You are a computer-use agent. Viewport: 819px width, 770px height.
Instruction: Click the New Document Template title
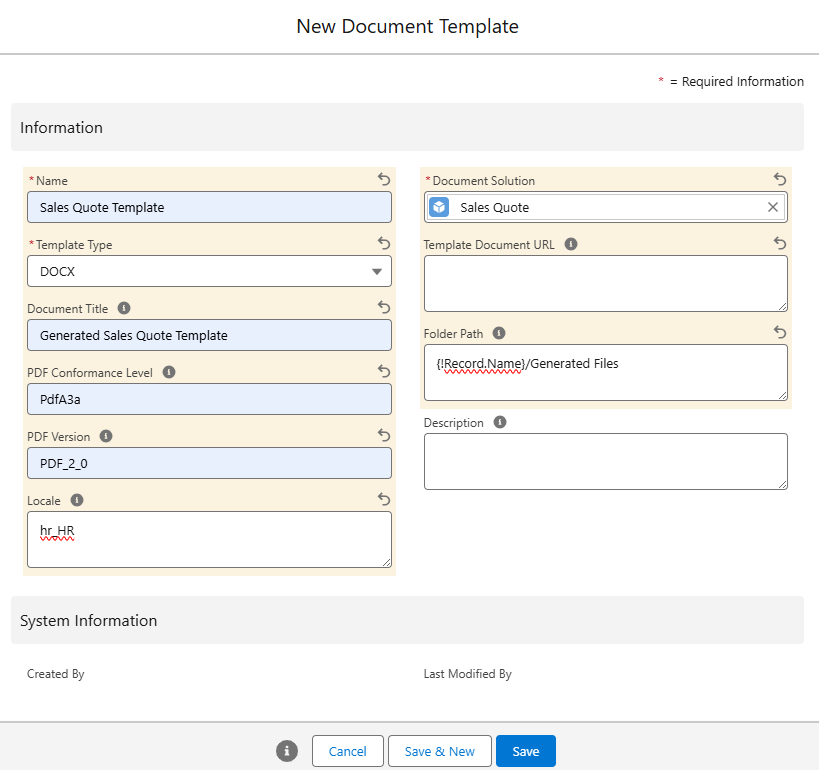[407, 26]
